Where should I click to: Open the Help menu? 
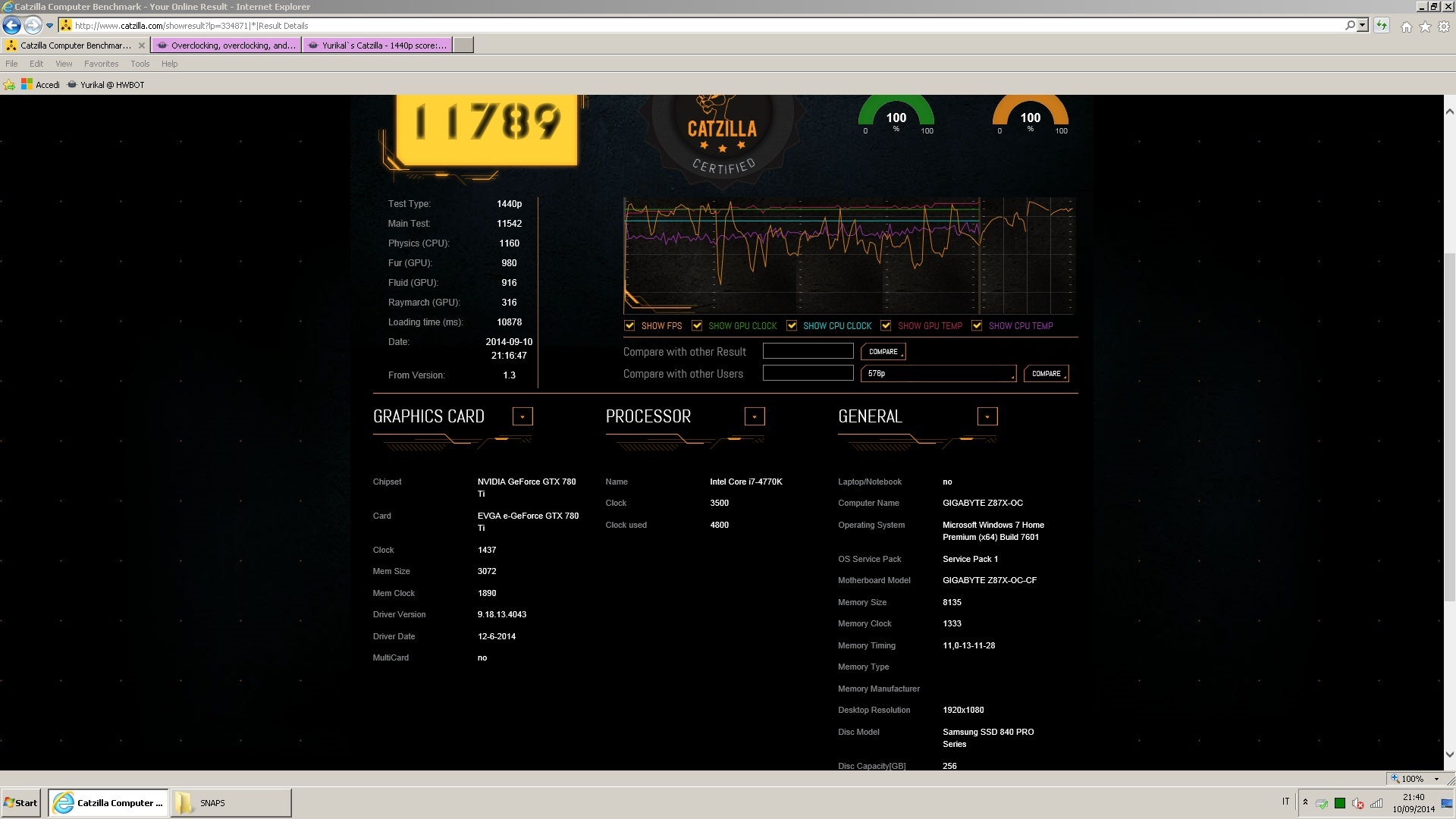[170, 64]
